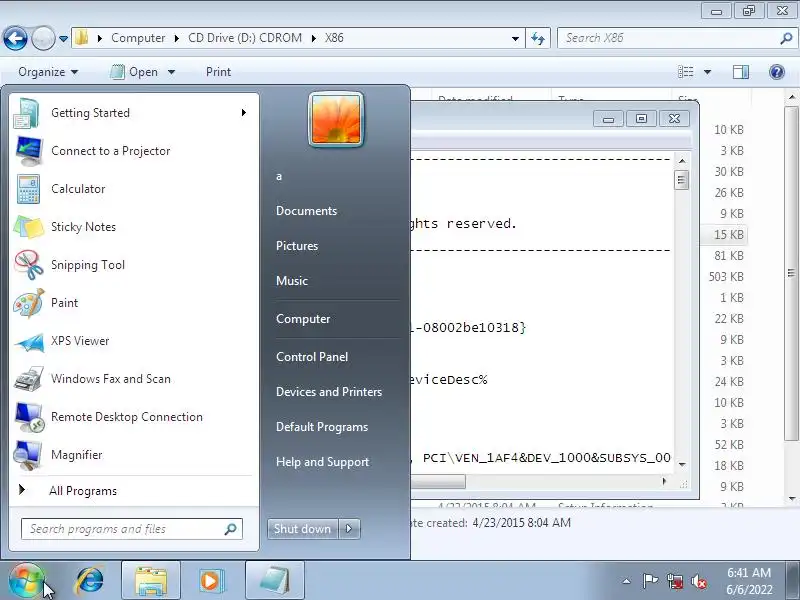Image resolution: width=800 pixels, height=600 pixels.
Task: Click Notepad scroll down arrow
Action: (682, 464)
